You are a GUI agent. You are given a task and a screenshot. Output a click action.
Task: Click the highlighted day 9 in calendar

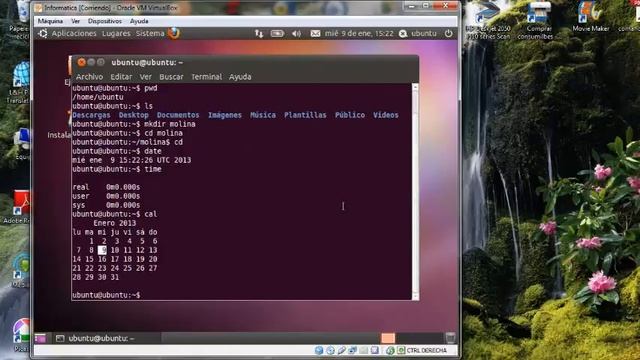[102, 250]
